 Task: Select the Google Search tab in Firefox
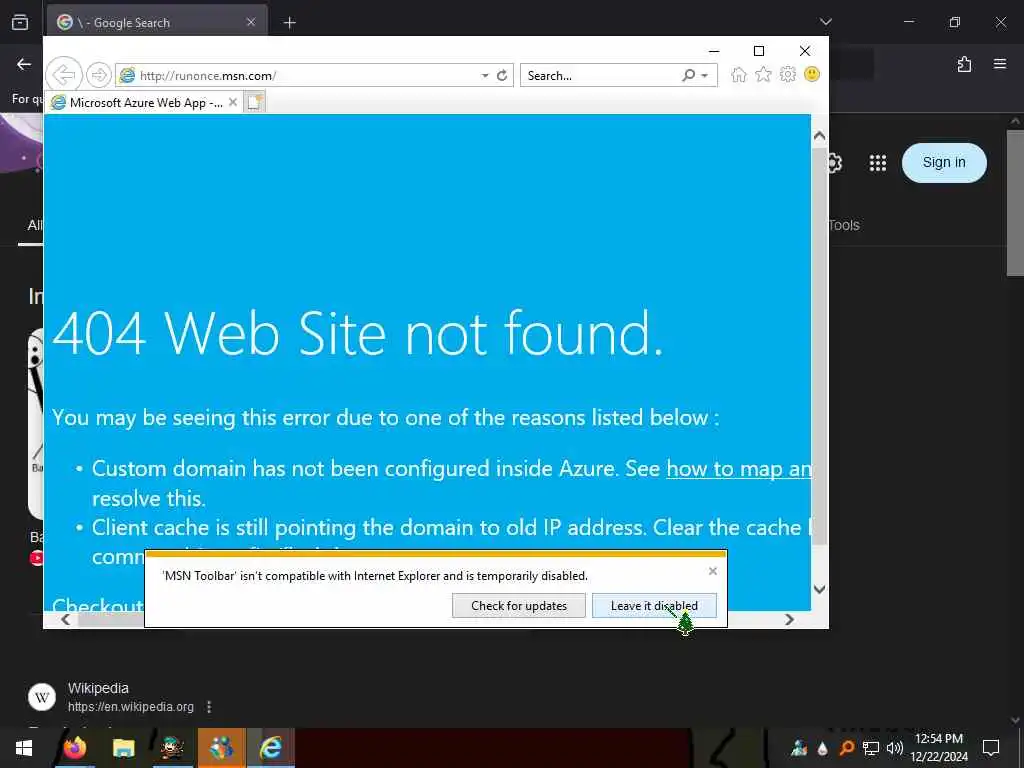point(157,23)
